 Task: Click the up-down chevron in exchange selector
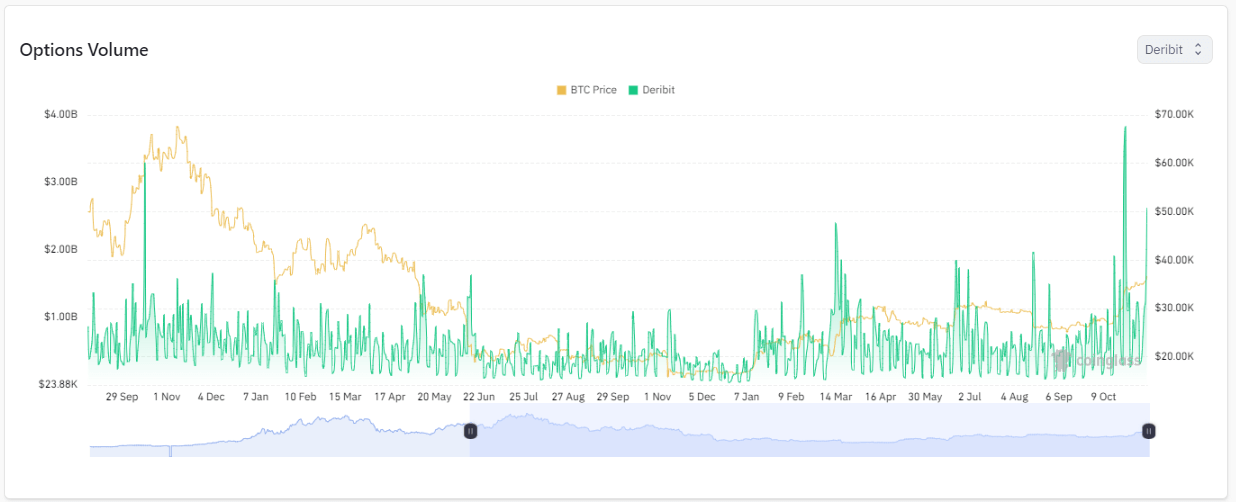(1198, 50)
